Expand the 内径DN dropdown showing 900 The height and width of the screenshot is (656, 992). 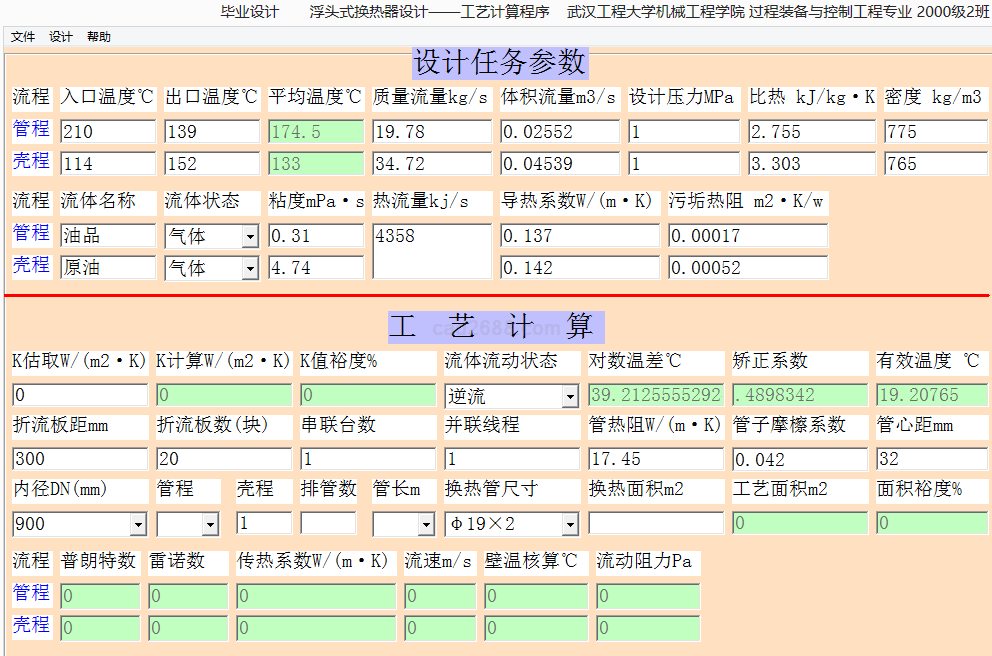[x=138, y=524]
